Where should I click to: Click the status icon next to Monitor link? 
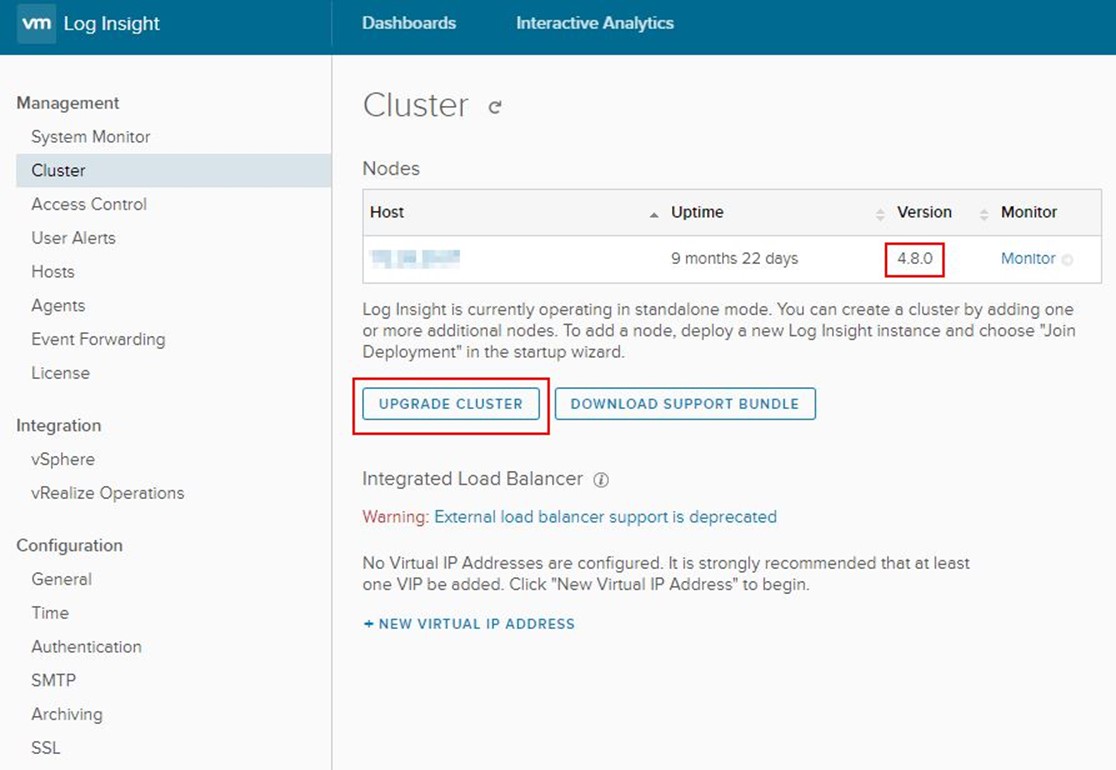(x=1067, y=260)
